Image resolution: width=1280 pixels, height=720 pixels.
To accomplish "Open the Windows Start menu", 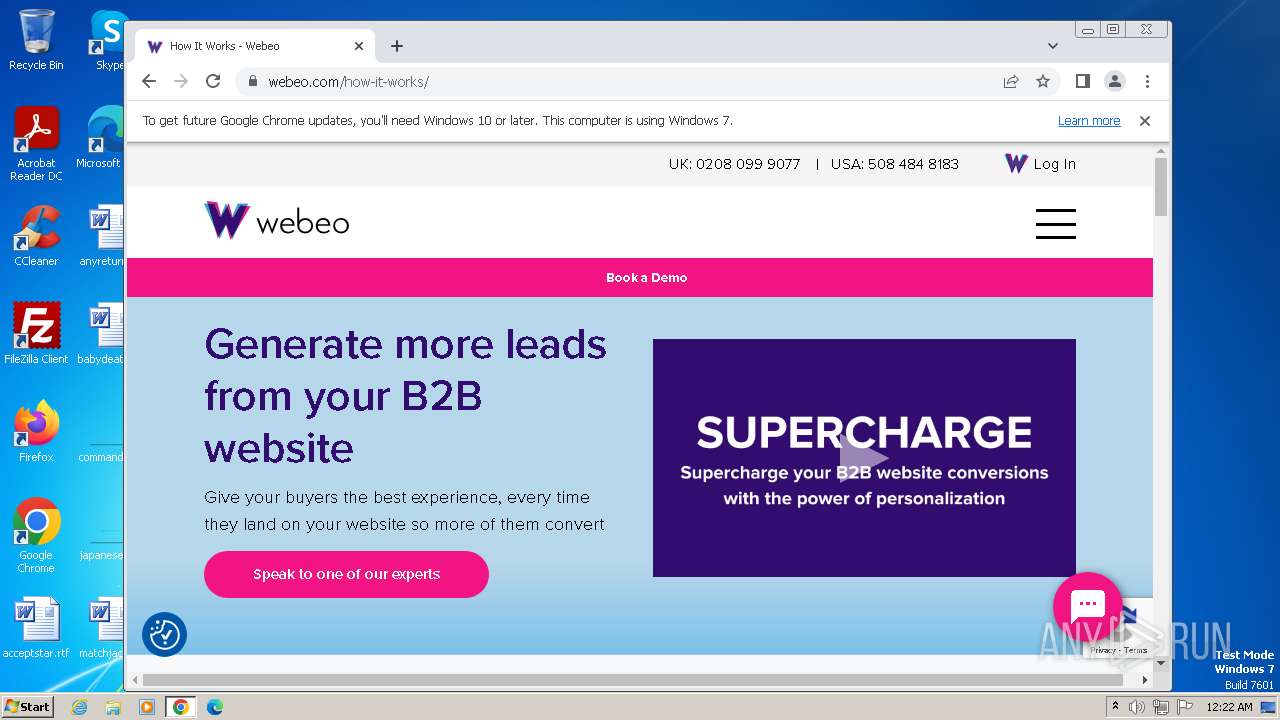I will pos(27,706).
